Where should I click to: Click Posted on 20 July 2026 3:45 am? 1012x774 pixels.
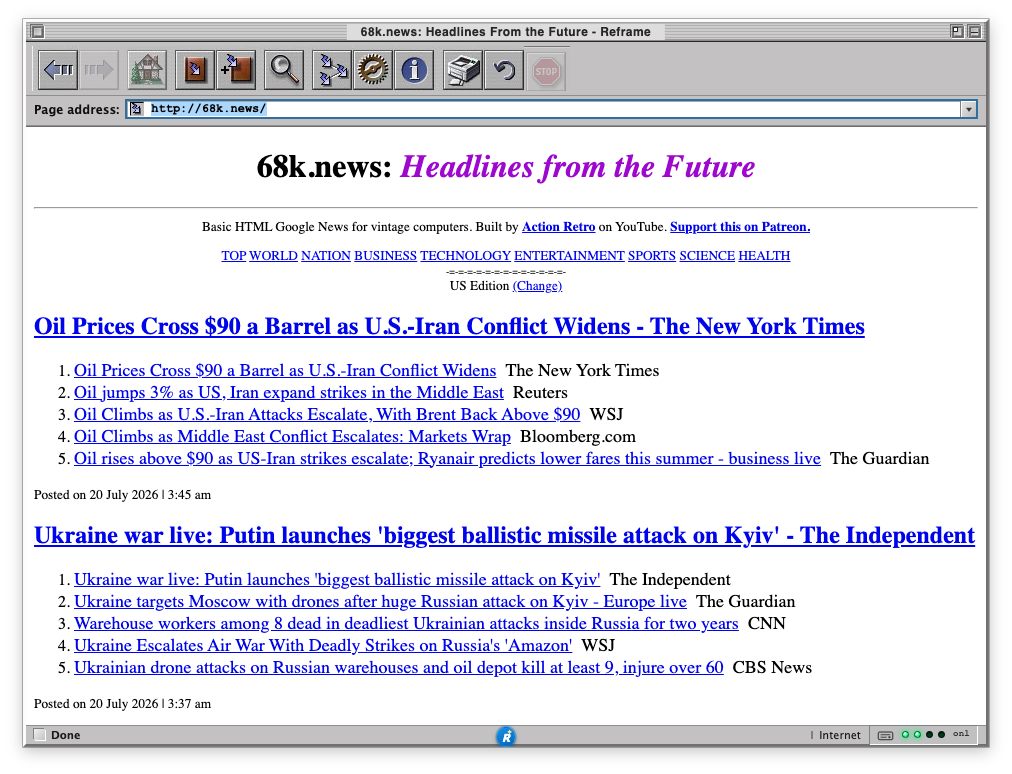(123, 494)
